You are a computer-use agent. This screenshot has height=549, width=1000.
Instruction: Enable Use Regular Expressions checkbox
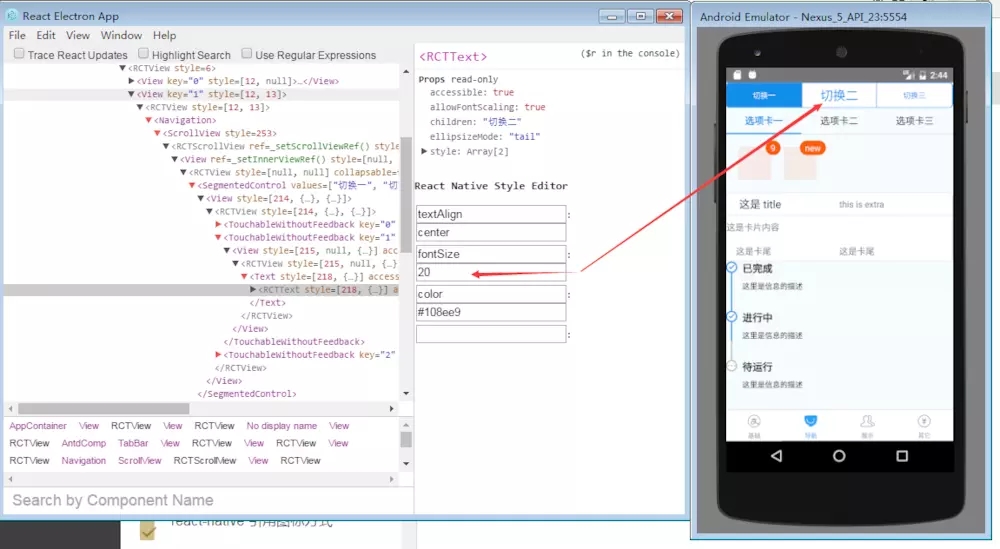point(247,54)
